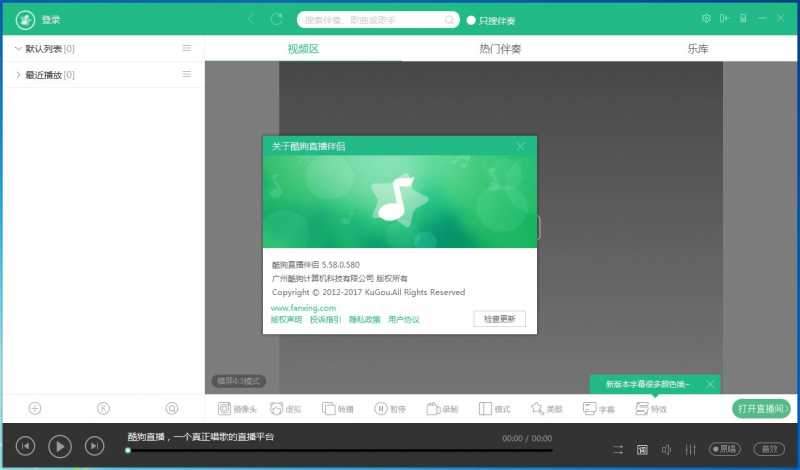The height and width of the screenshot is (470, 800).
Task: Click the 00:00 / 00:00 time display
Action: [527, 438]
